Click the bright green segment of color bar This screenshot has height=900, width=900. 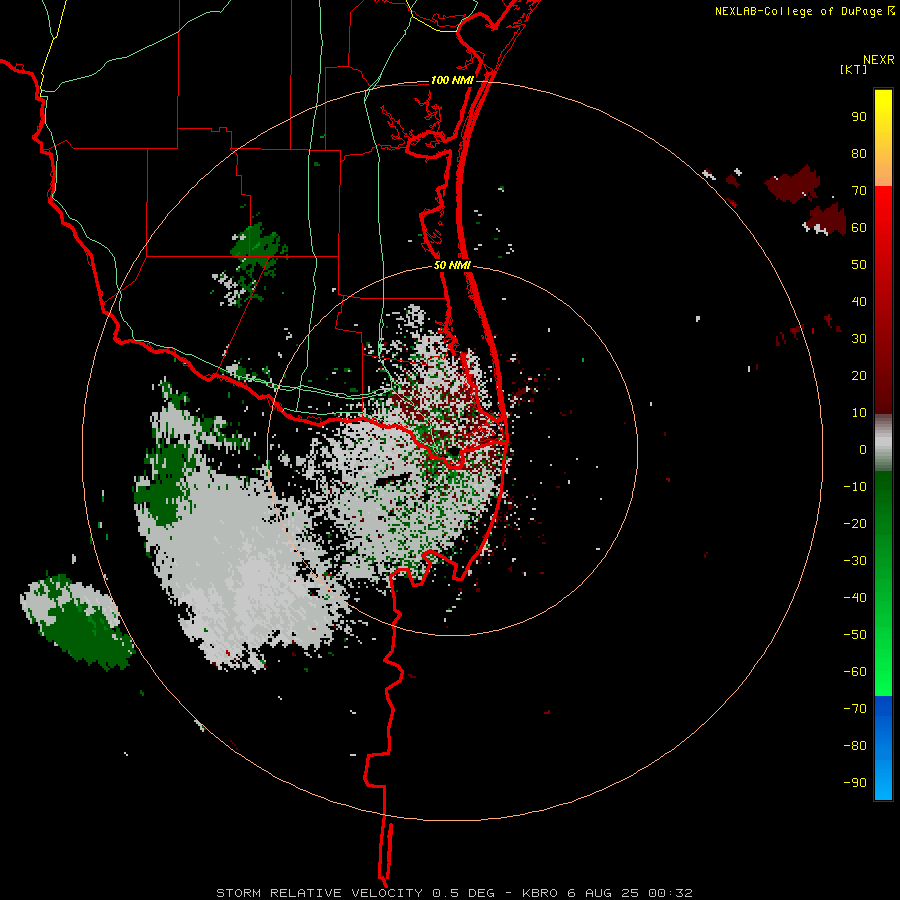pyautogui.click(x=883, y=660)
